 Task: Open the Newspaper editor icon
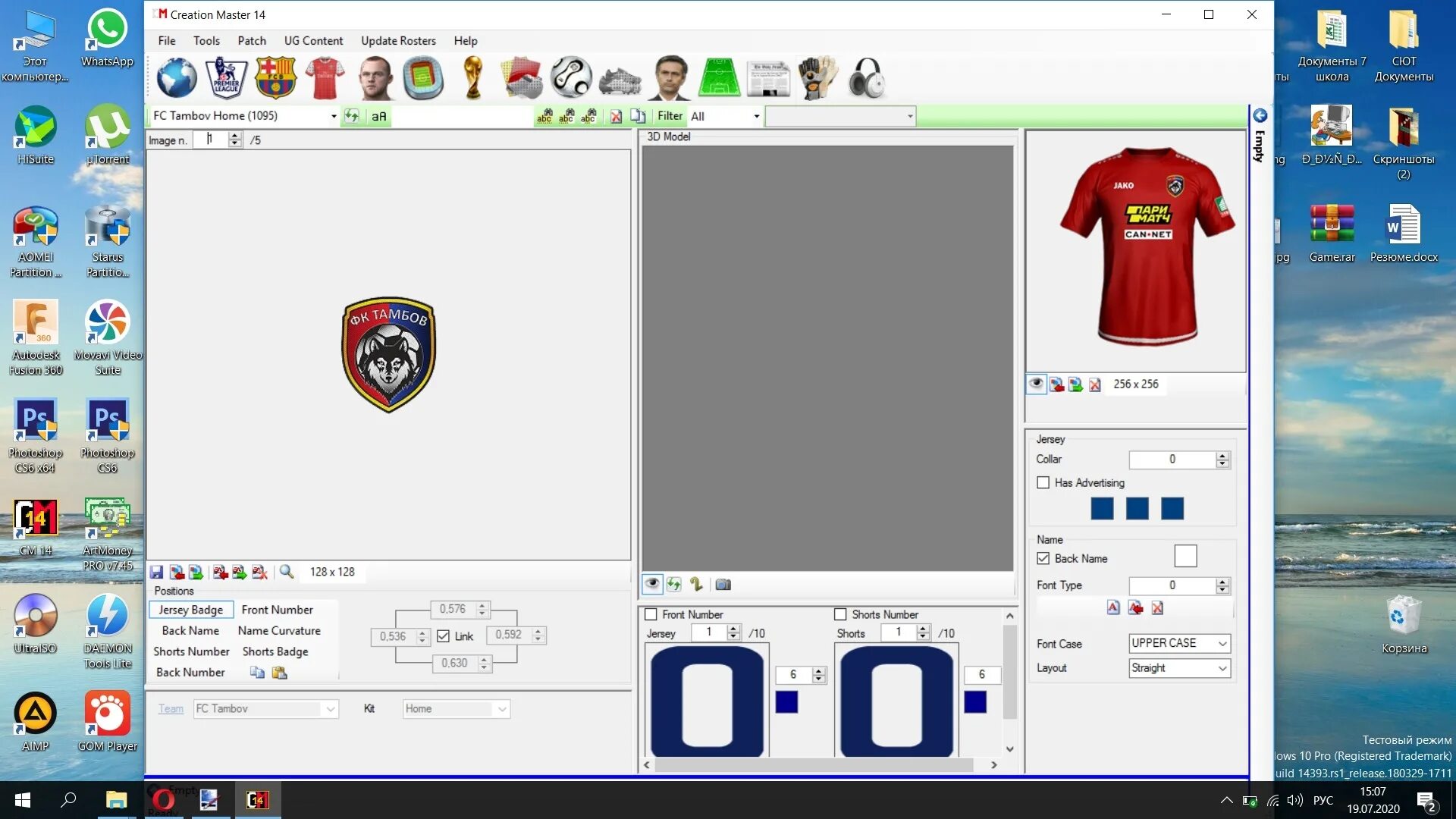pyautogui.click(x=768, y=79)
